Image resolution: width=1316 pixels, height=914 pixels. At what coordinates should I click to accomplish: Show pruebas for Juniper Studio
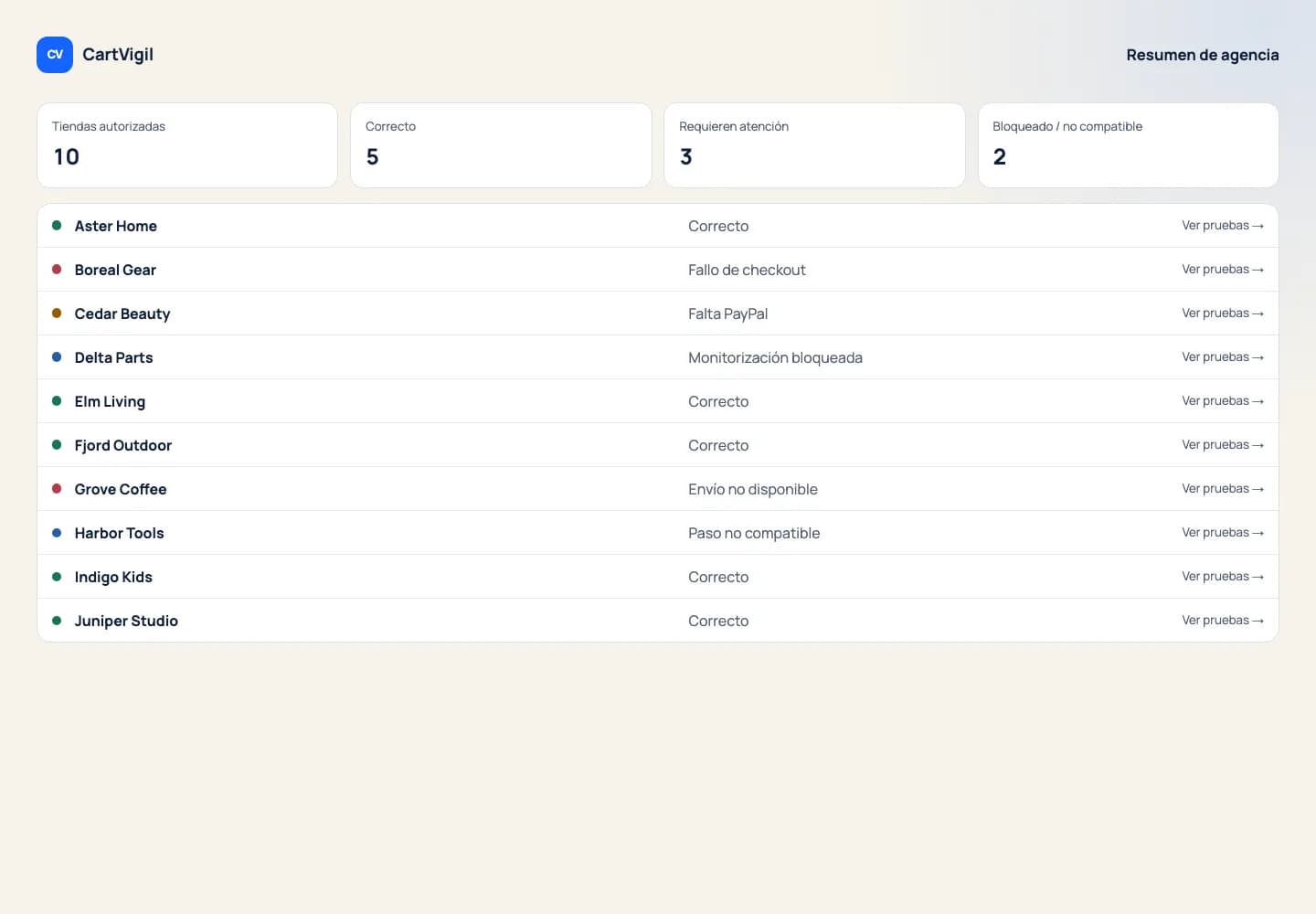[x=1223, y=621]
